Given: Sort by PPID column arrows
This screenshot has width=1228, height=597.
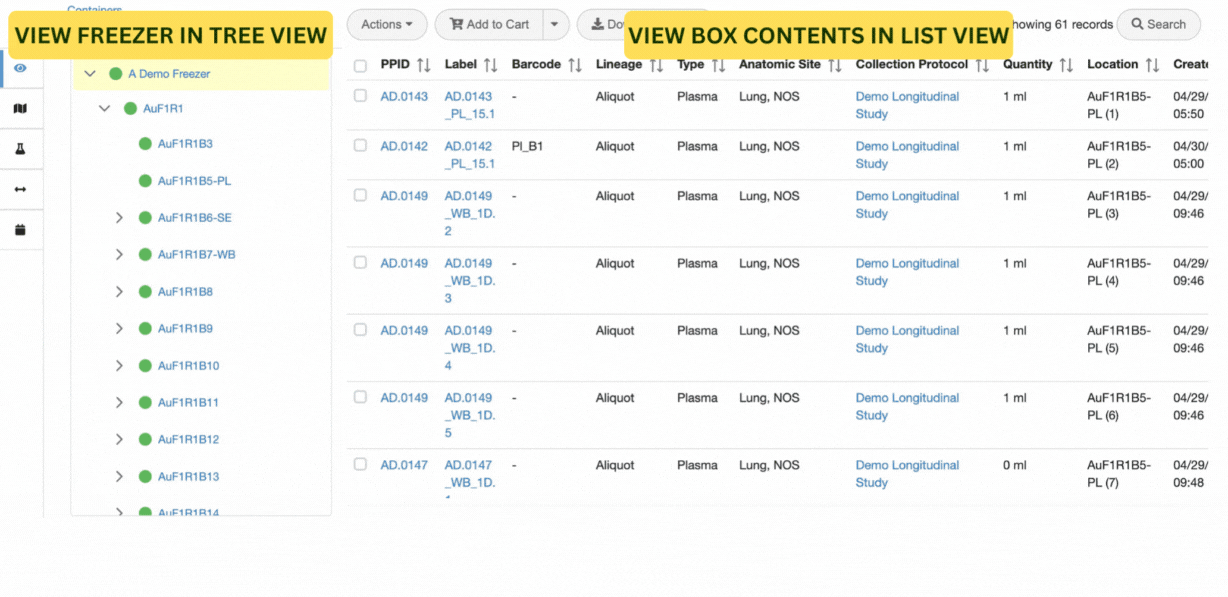Looking at the screenshot, I should [x=423, y=65].
